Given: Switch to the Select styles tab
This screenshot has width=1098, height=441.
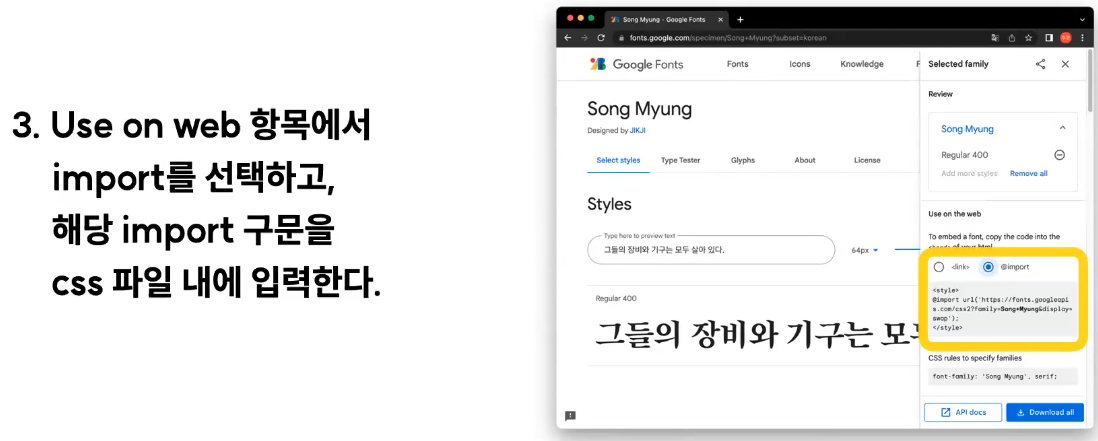Looking at the screenshot, I should tap(618, 160).
